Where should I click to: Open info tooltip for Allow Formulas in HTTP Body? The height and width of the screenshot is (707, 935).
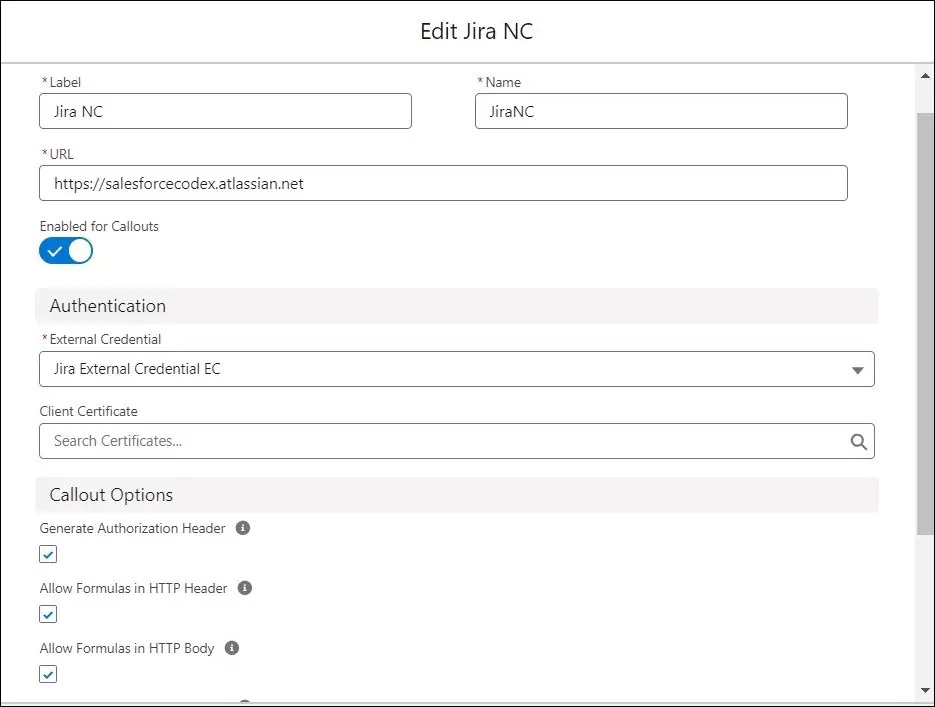coord(232,648)
